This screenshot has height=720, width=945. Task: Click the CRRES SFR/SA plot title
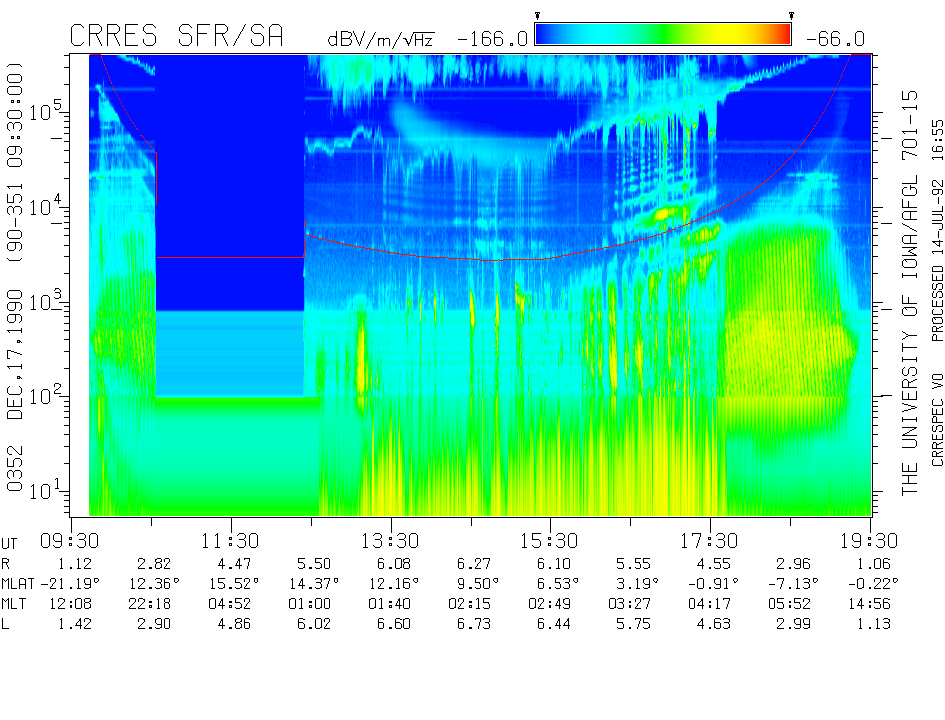click(177, 37)
